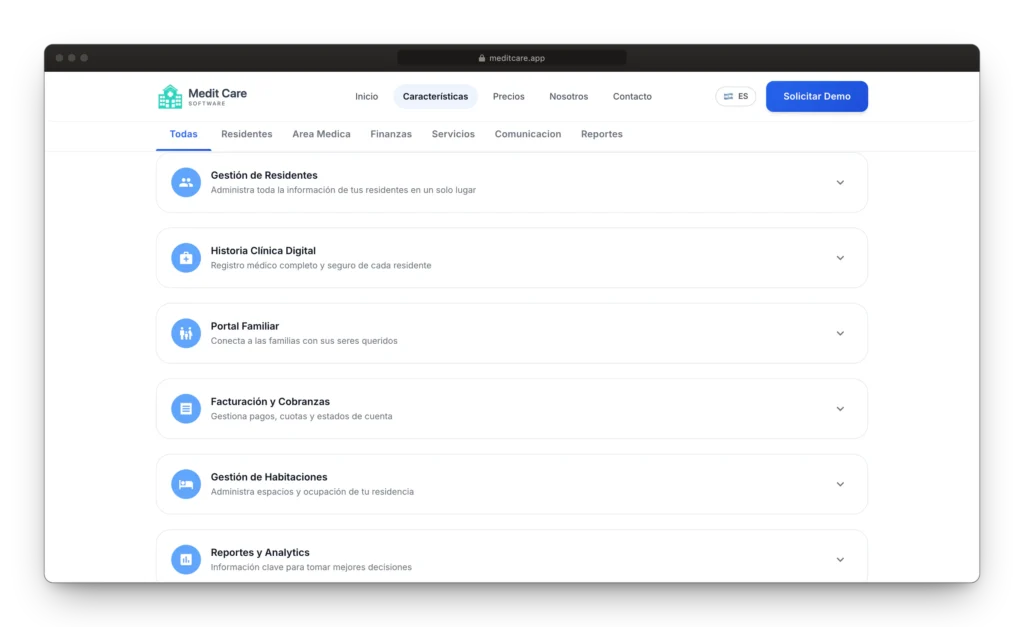Screen dimensions: 1024x627
Task: Click the lock icon in the address bar
Action: point(482,58)
